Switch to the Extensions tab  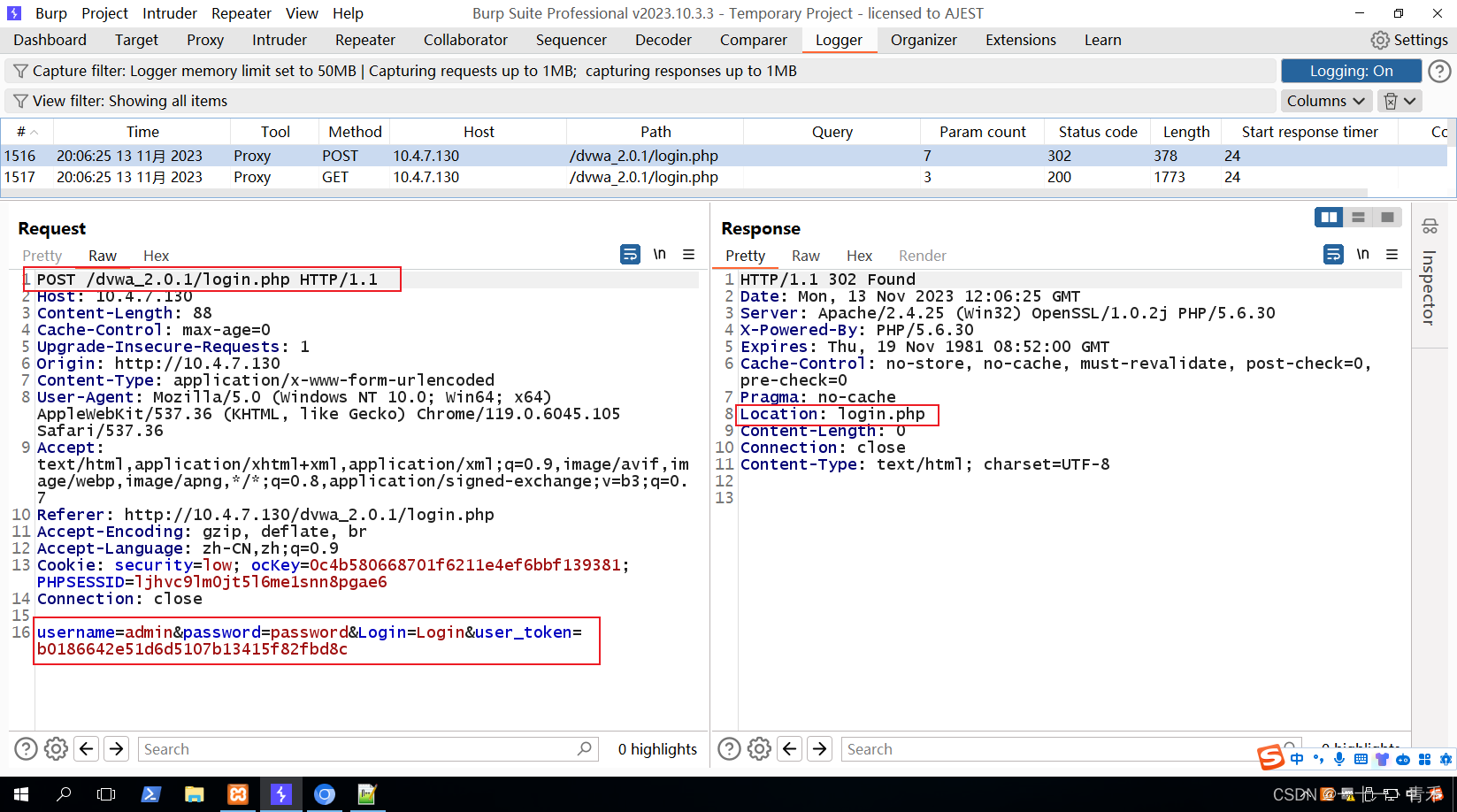tap(1021, 40)
